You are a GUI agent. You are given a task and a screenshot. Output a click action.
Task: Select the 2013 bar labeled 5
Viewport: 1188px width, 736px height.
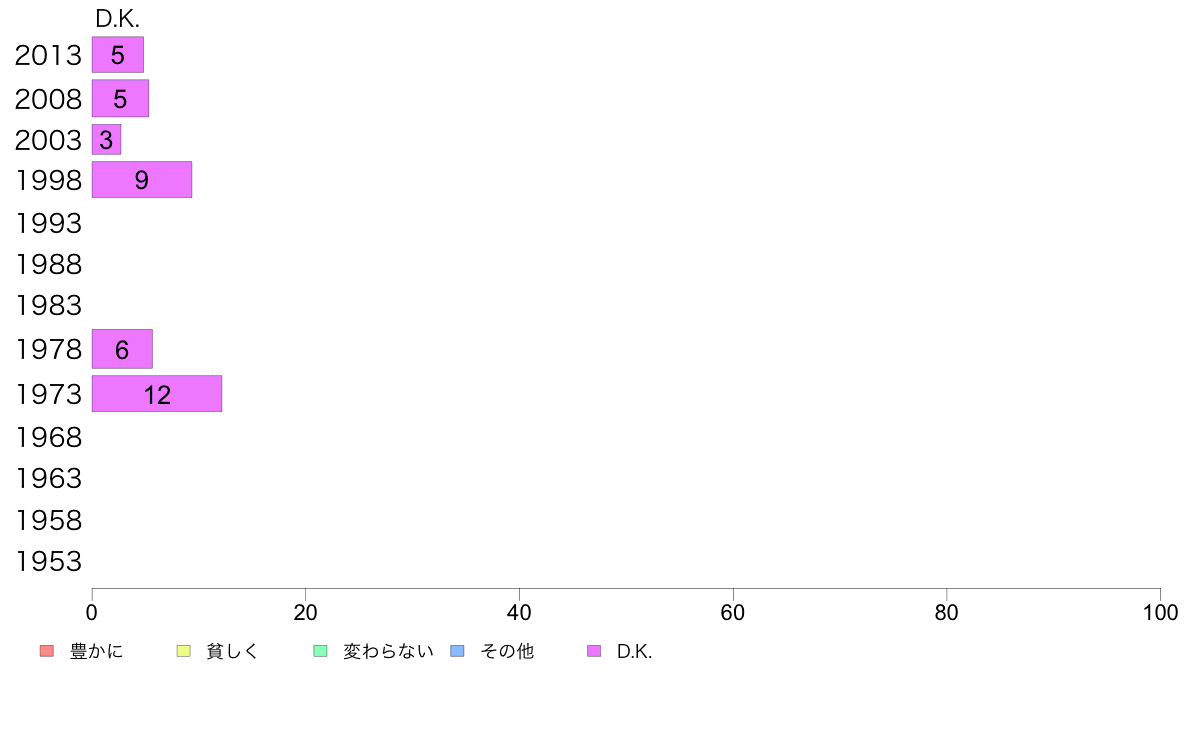click(117, 55)
